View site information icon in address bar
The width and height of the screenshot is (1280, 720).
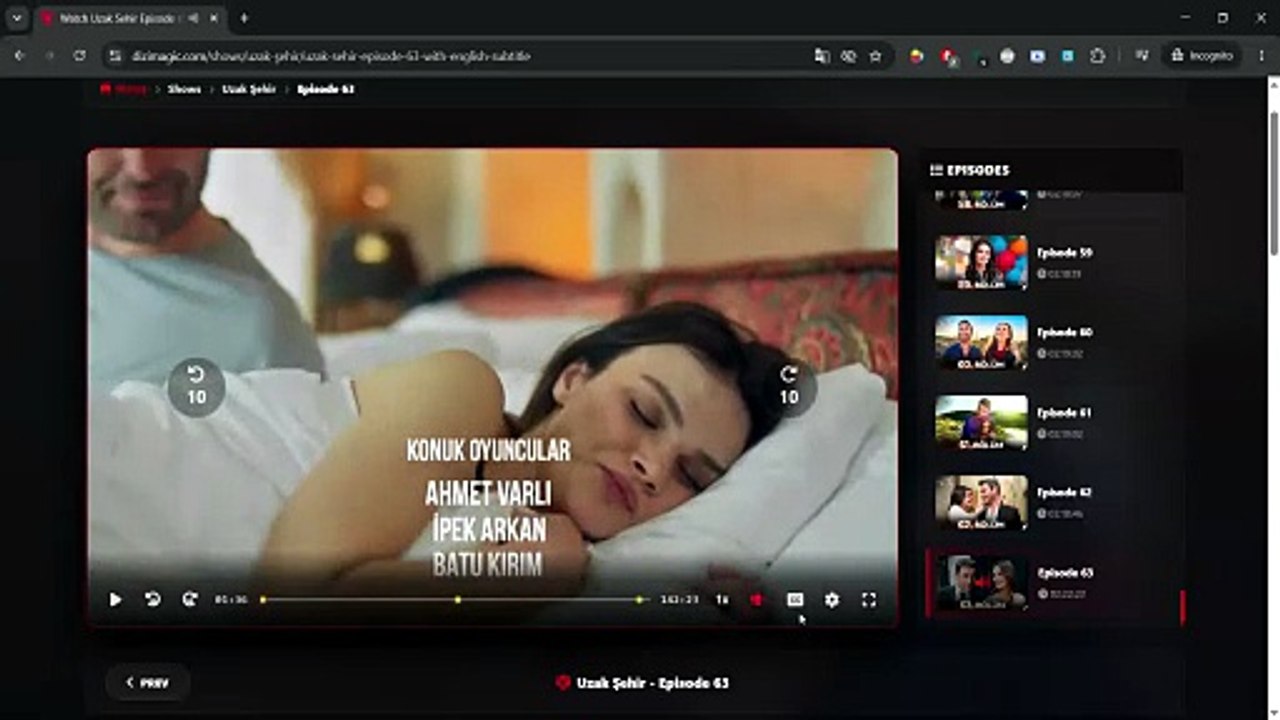[x=115, y=56]
